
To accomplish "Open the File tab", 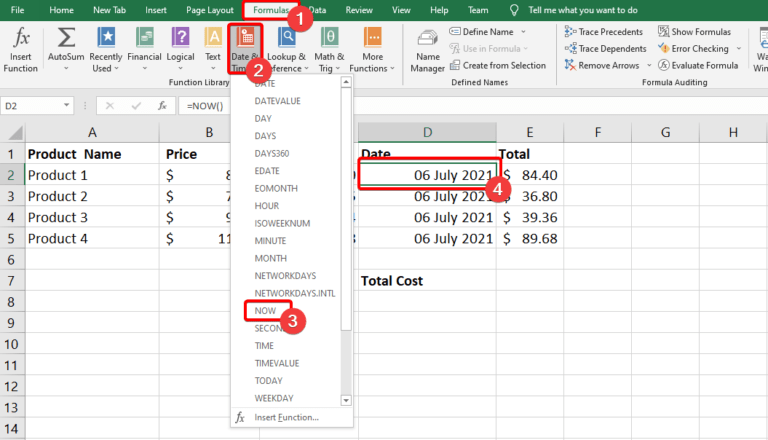I will pyautogui.click(x=17, y=10).
